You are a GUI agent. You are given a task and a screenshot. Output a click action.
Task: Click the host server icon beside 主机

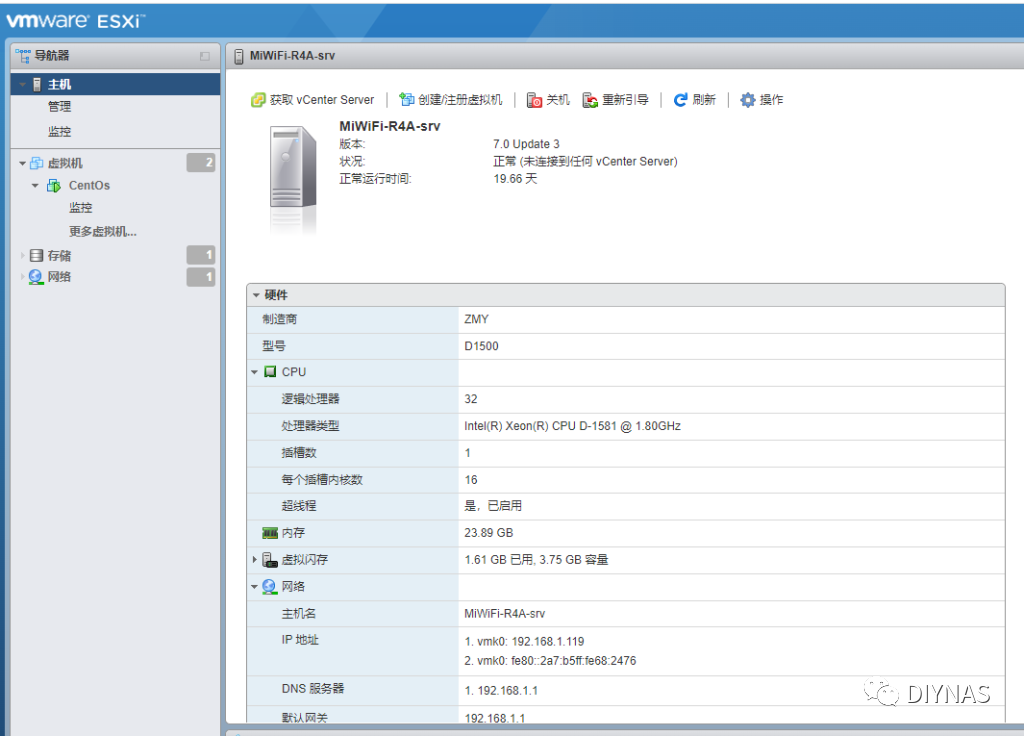[37, 84]
